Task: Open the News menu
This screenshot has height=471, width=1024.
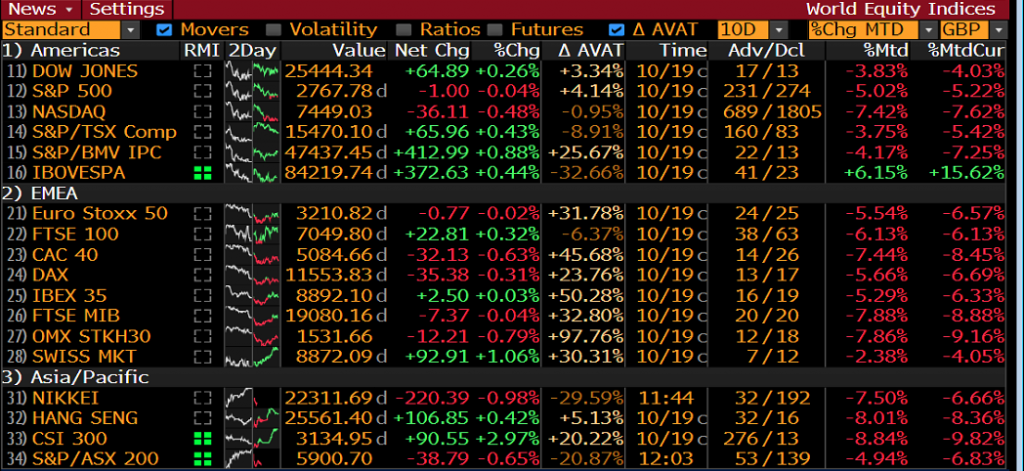Action: [x=37, y=9]
